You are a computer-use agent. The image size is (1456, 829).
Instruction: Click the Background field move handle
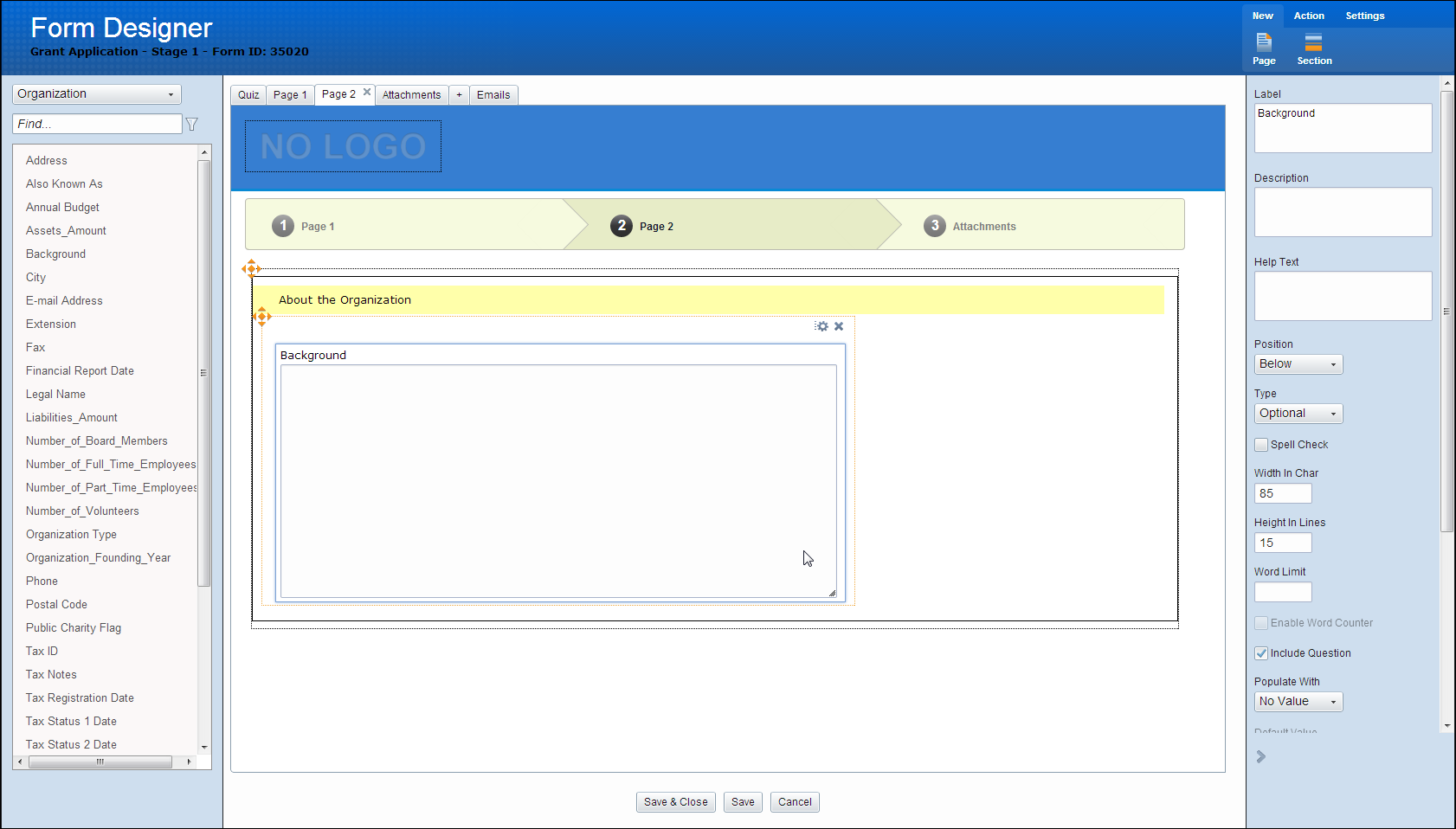[x=262, y=317]
